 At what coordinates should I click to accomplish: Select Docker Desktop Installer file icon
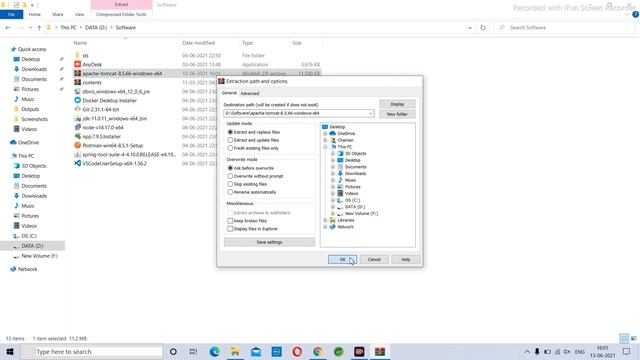[x=78, y=100]
